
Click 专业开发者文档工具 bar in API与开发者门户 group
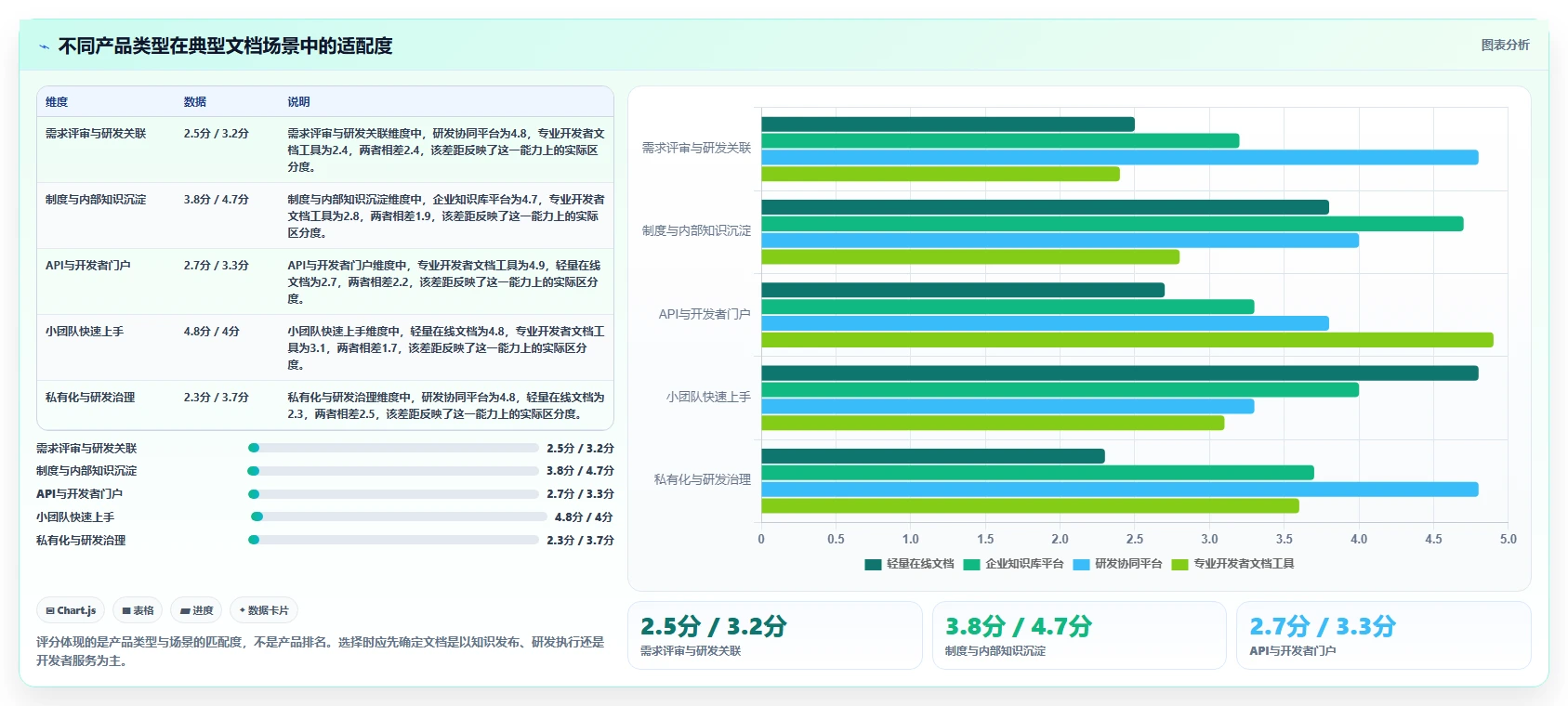pos(1127,340)
